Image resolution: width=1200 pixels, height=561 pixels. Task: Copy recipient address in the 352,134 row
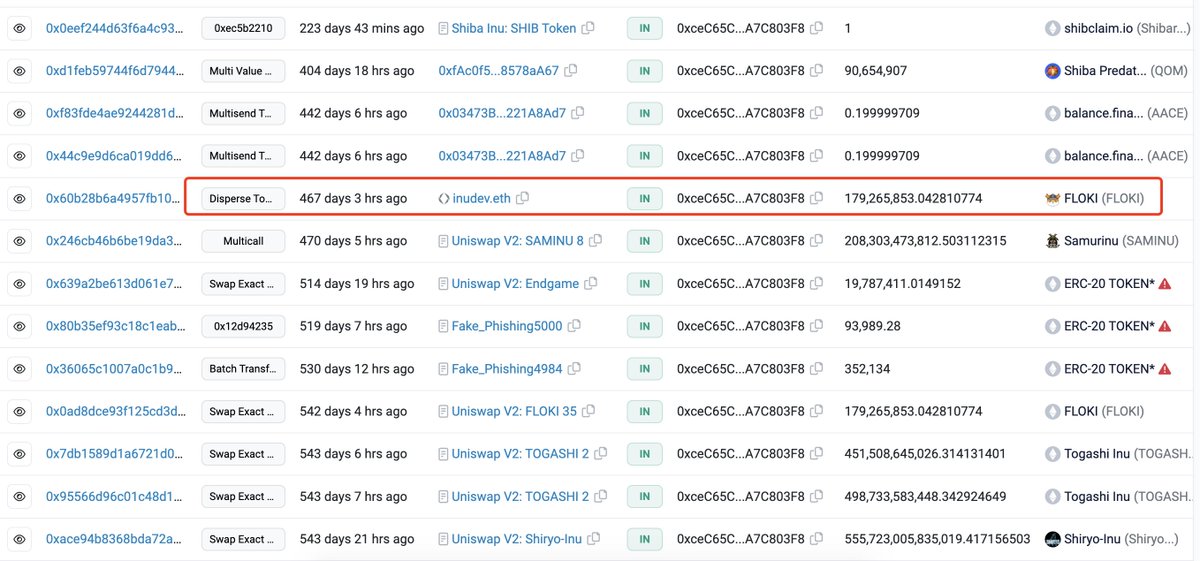[x=817, y=369]
